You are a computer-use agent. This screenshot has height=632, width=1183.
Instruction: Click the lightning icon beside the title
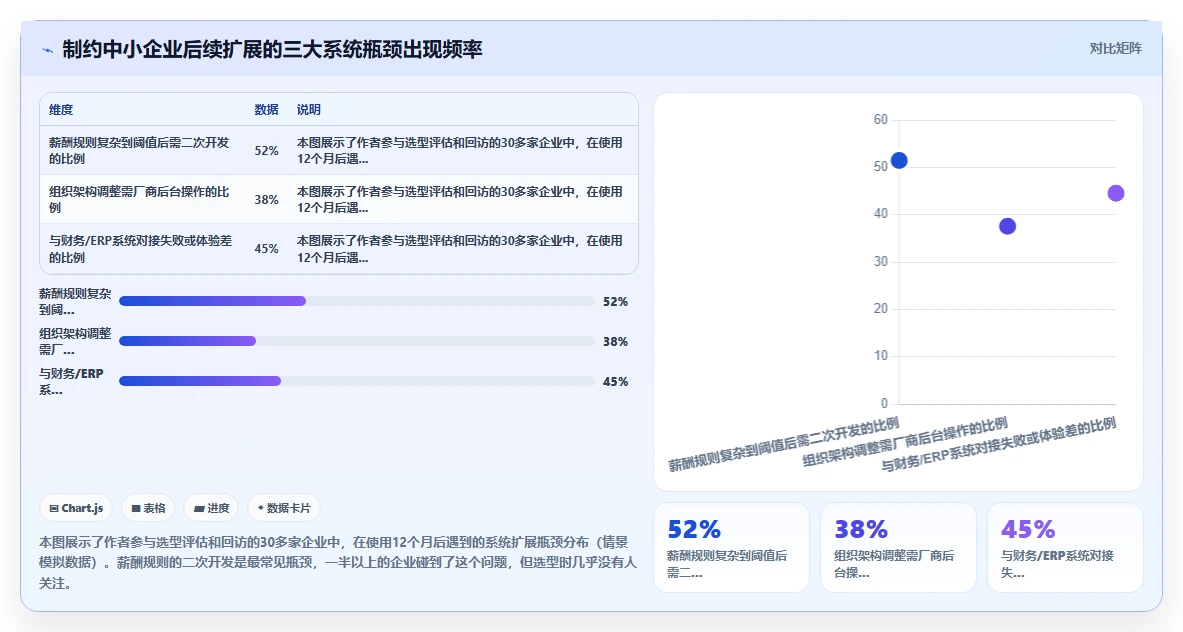(x=47, y=51)
